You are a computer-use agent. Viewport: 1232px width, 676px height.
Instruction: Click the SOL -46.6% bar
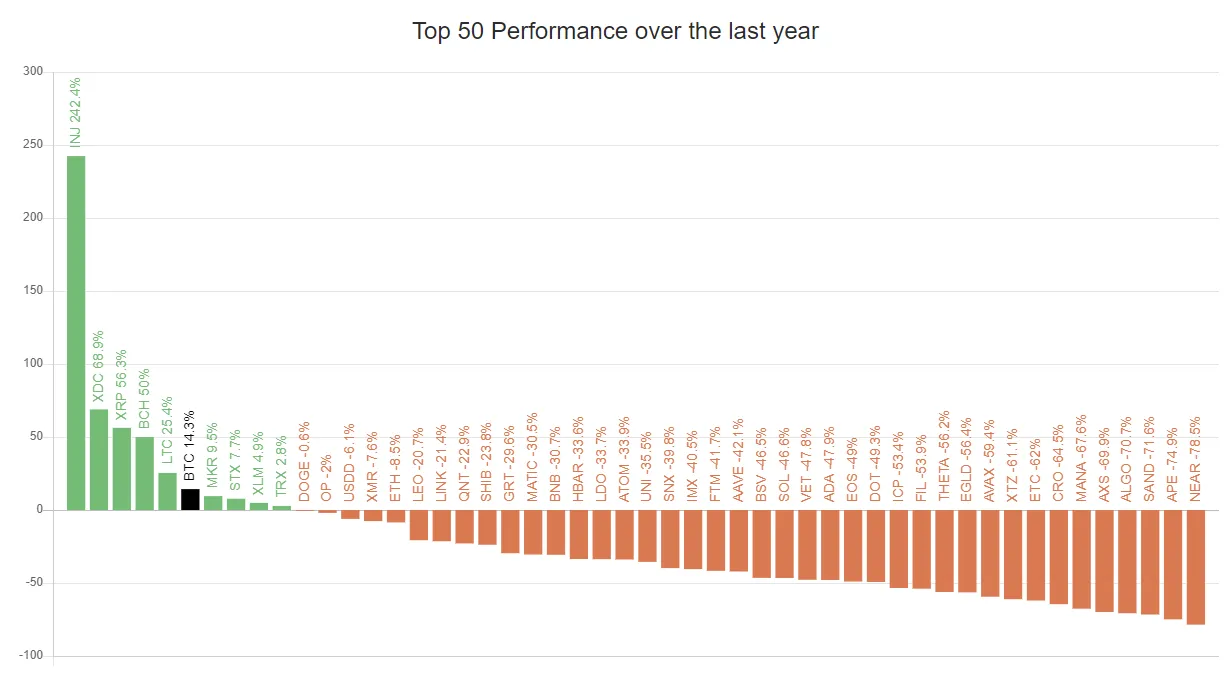tap(784, 544)
